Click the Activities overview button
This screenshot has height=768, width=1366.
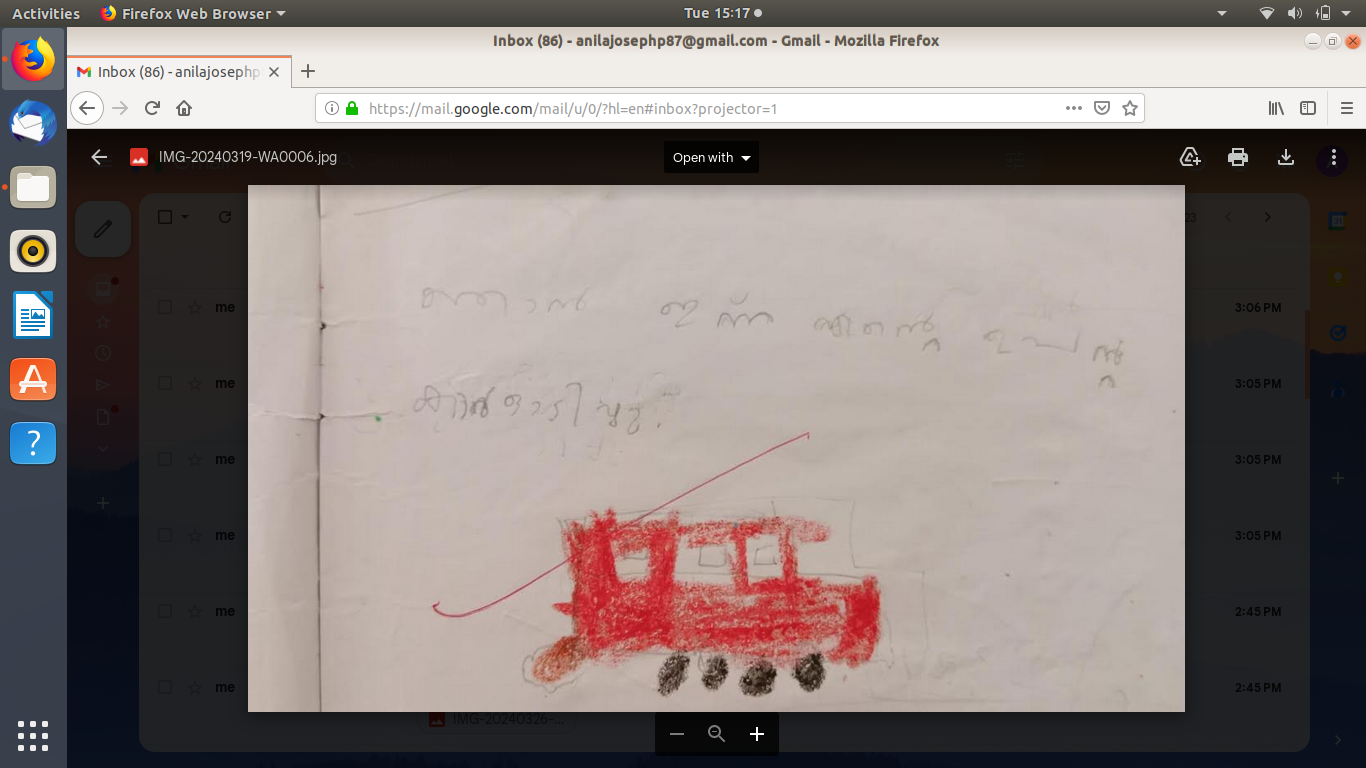click(46, 13)
